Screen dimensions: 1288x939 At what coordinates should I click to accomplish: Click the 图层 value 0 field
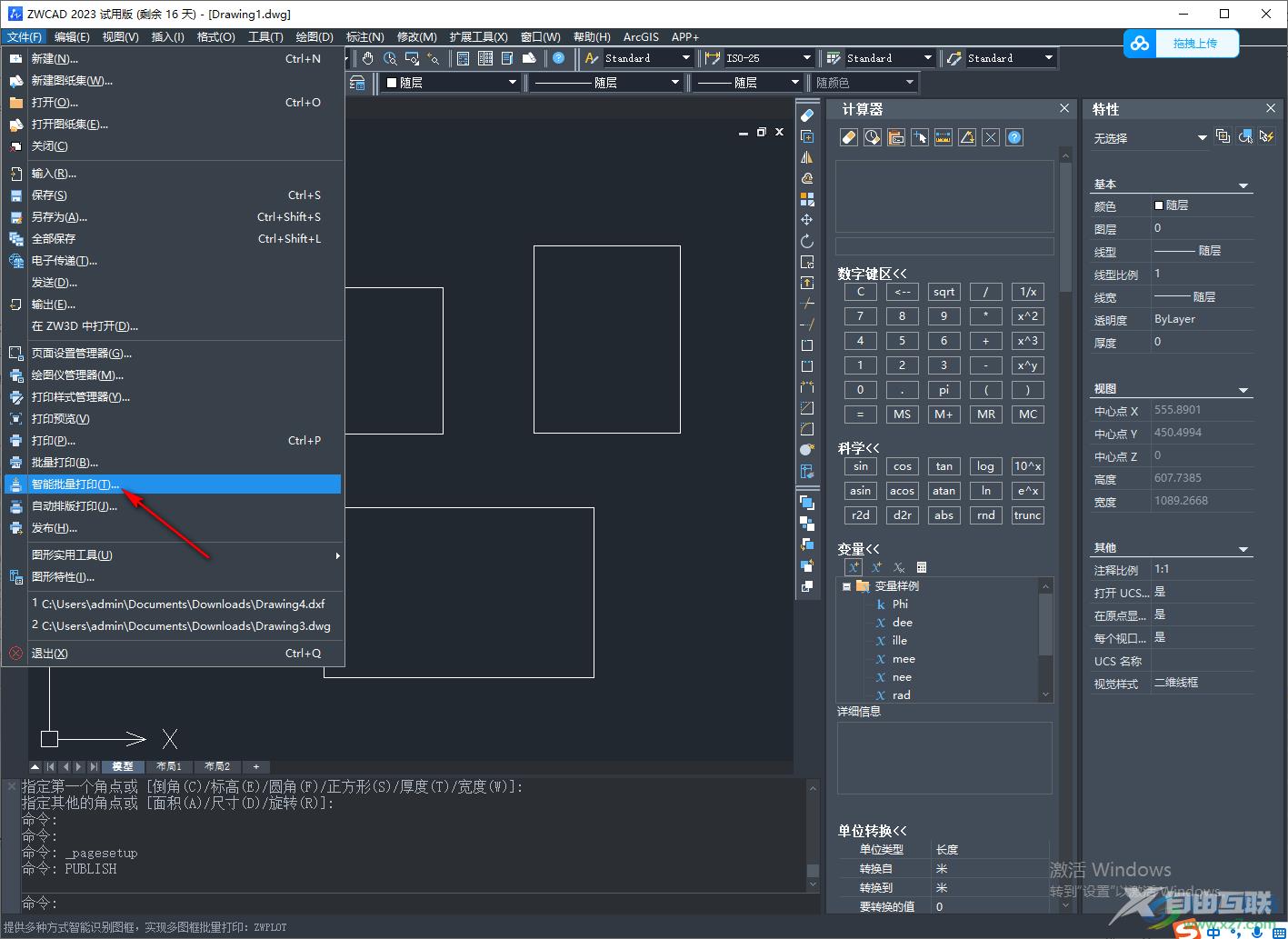1202,228
